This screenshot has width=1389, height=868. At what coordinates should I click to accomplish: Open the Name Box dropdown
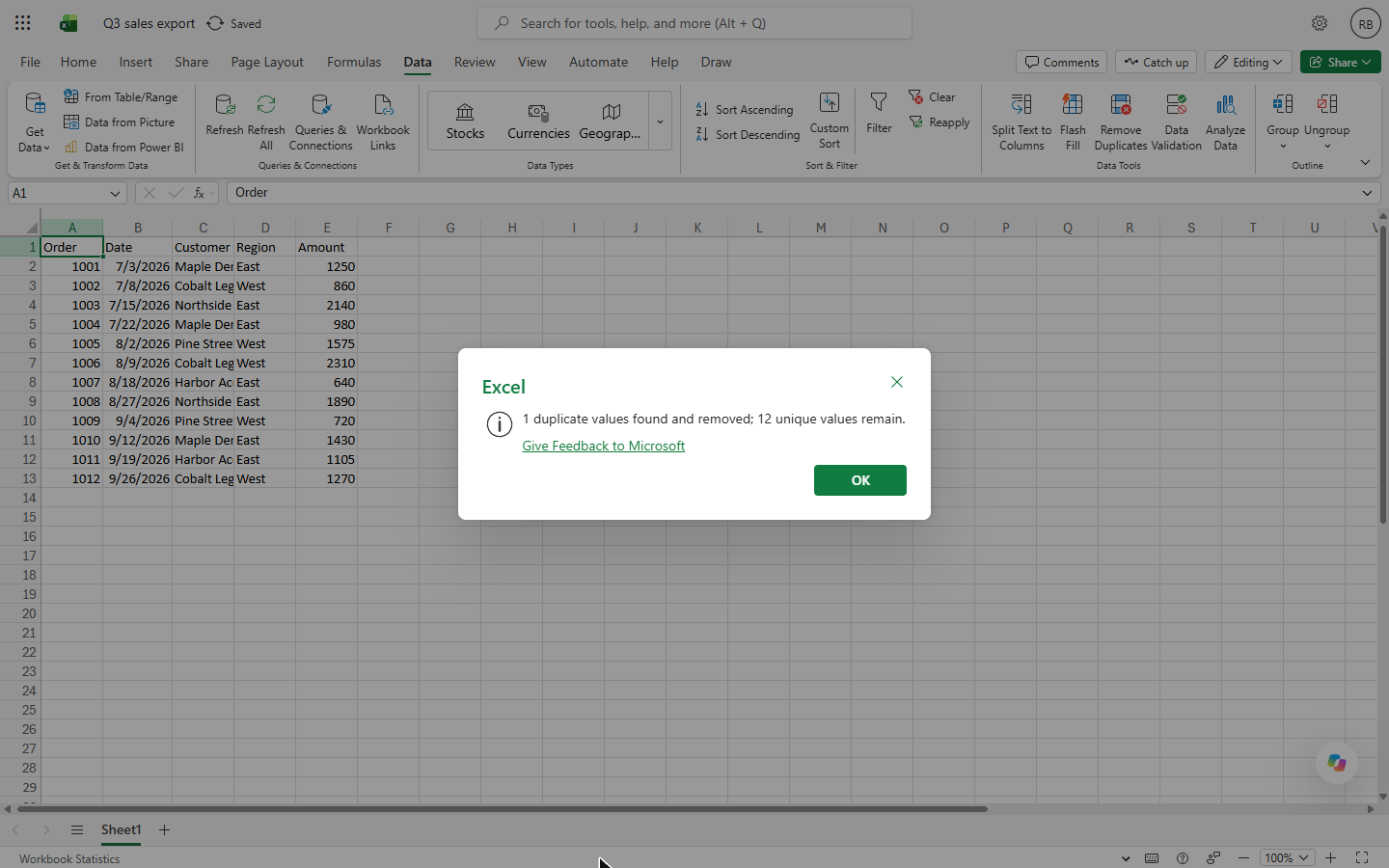point(116,193)
